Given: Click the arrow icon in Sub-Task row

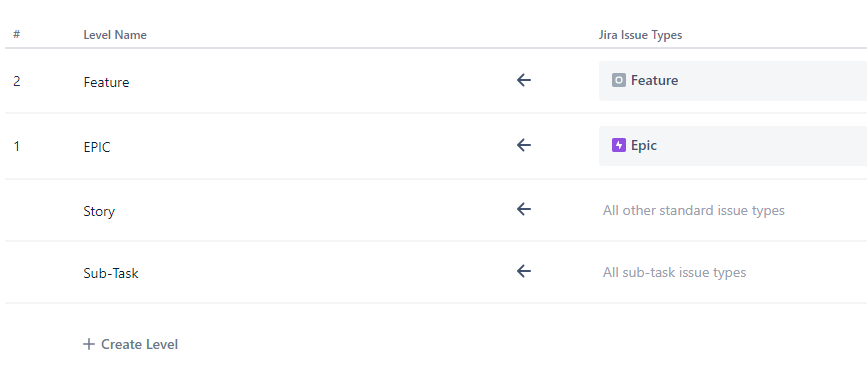Looking at the screenshot, I should pyautogui.click(x=524, y=271).
